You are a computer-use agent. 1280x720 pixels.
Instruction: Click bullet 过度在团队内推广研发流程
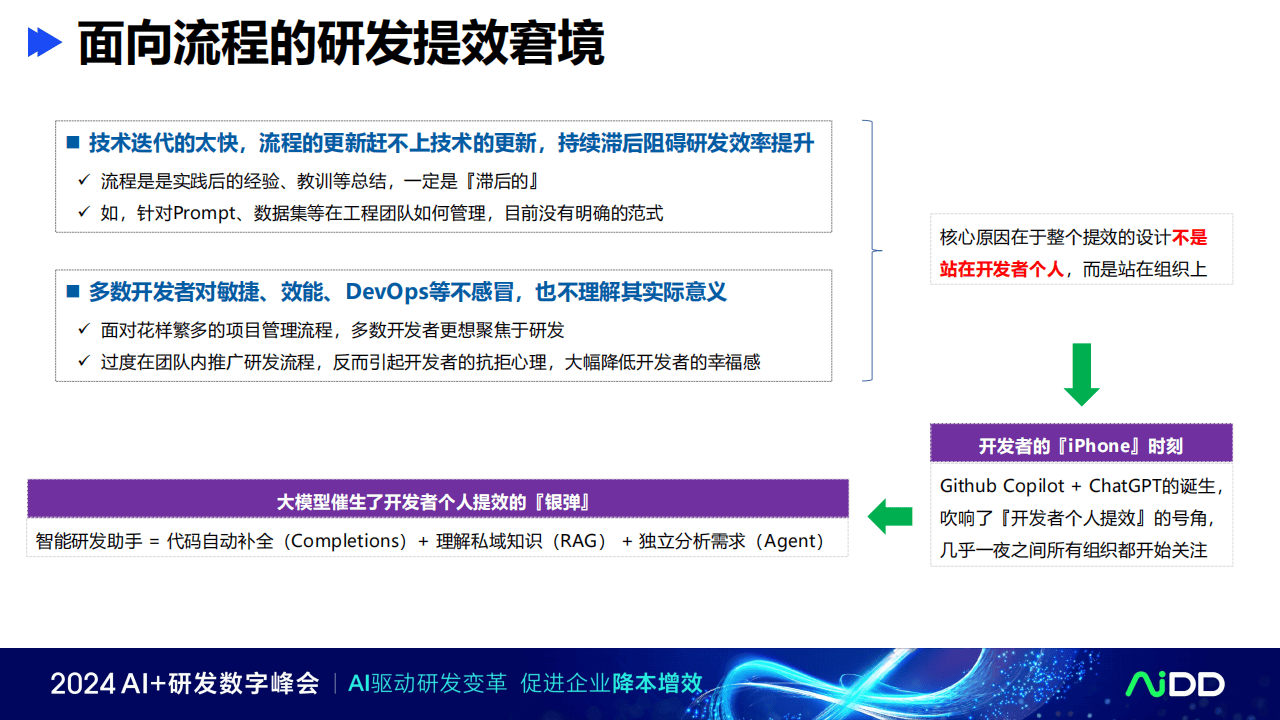(x=431, y=361)
